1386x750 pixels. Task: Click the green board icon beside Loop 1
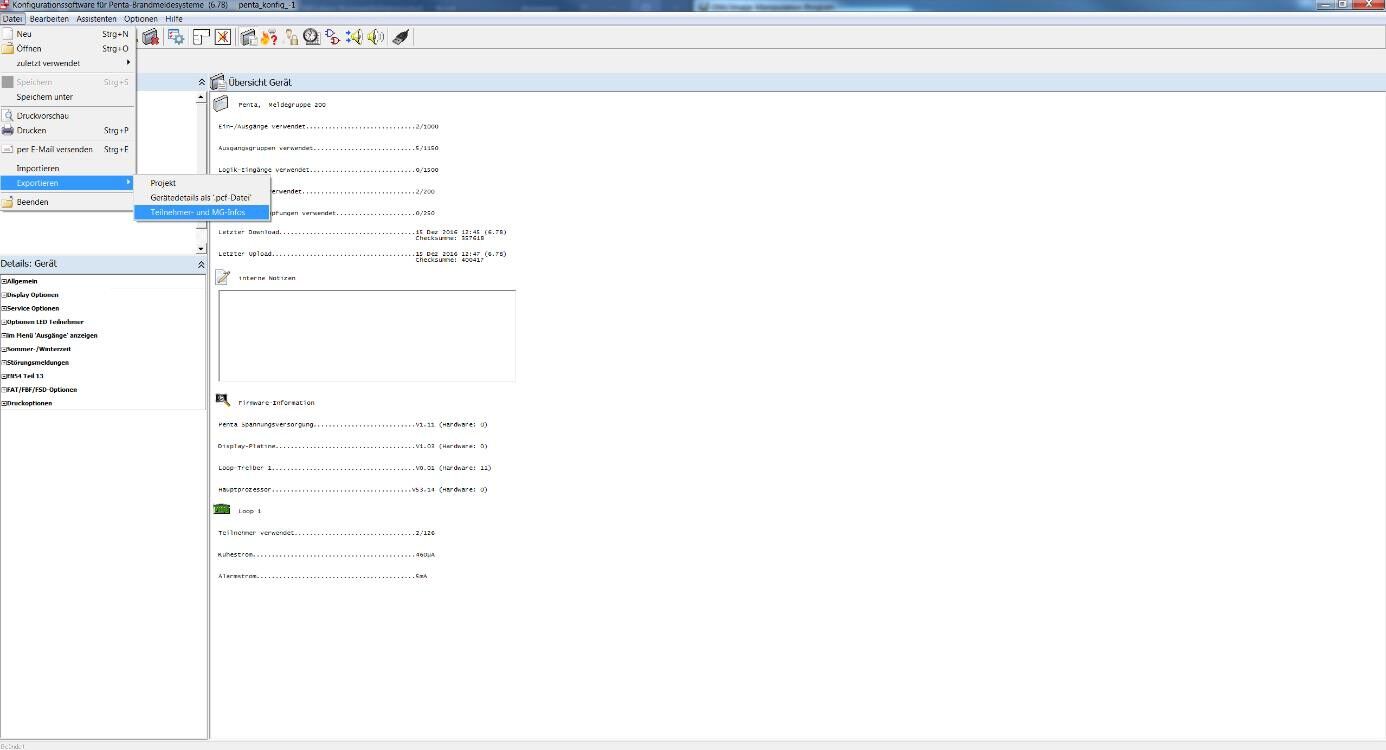coord(222,510)
